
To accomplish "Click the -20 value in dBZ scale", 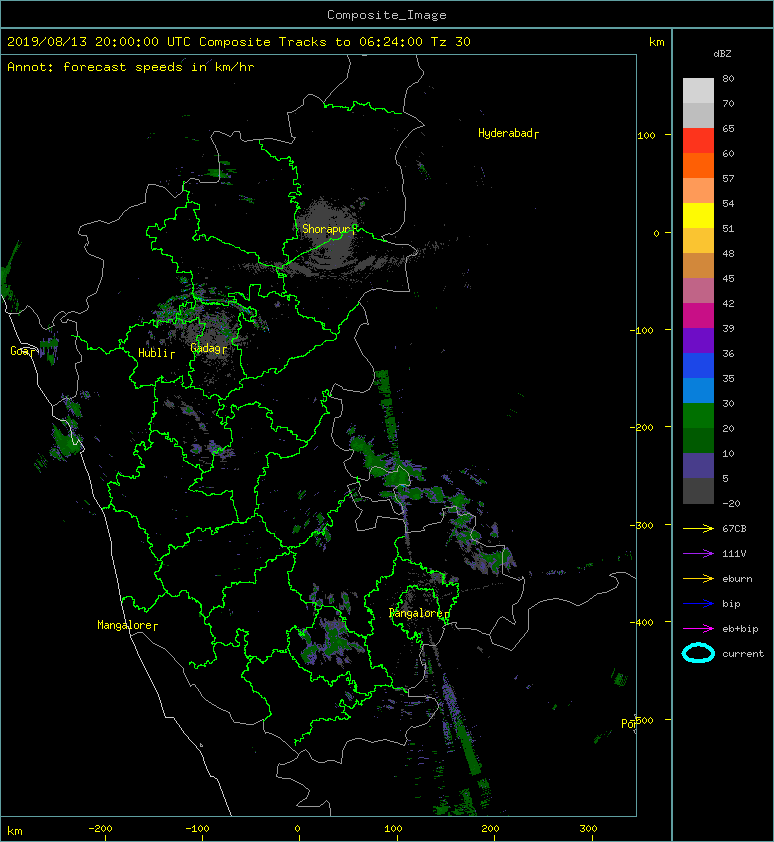I will coord(731,503).
